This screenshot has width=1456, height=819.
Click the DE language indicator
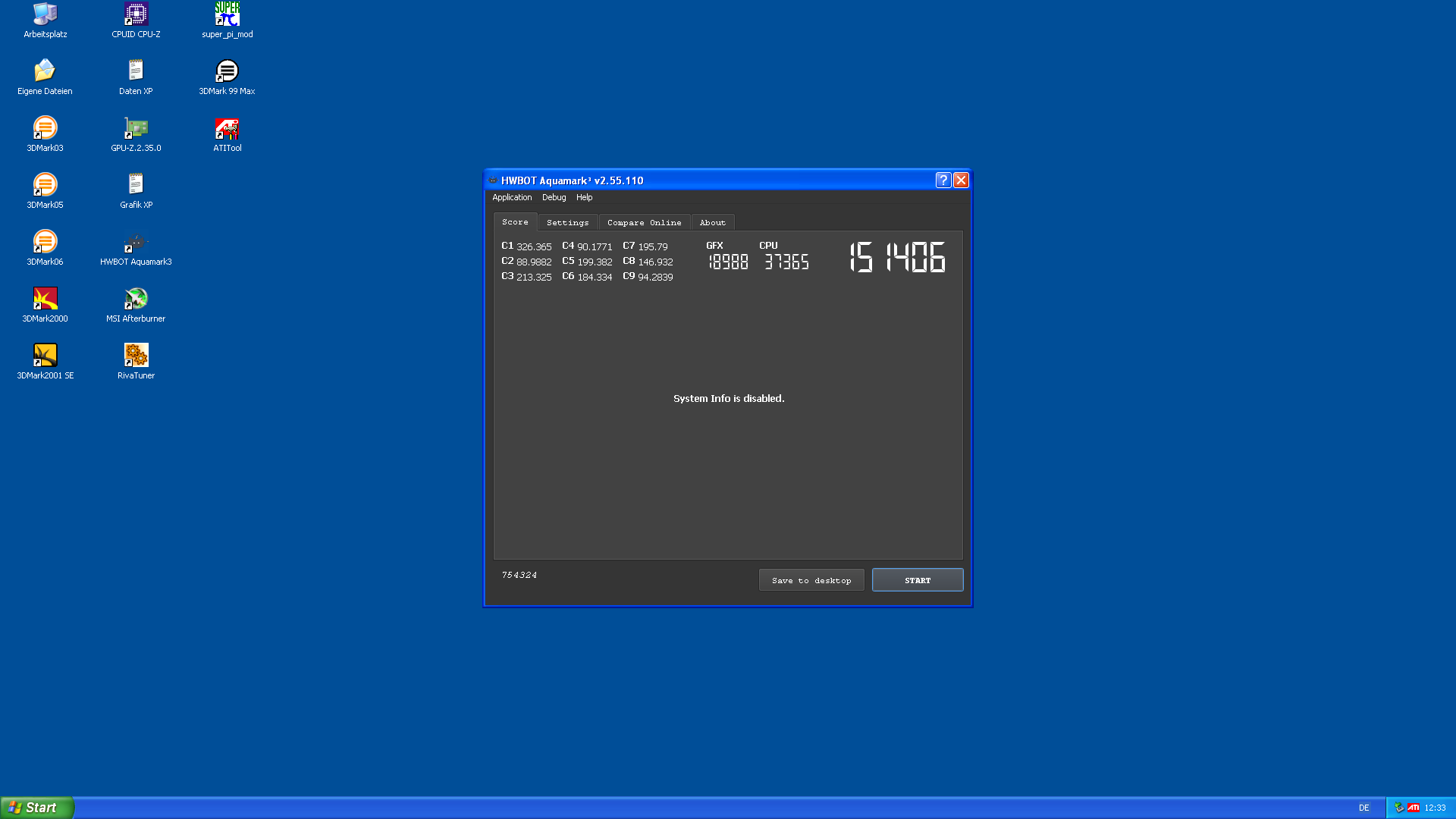(x=1364, y=808)
